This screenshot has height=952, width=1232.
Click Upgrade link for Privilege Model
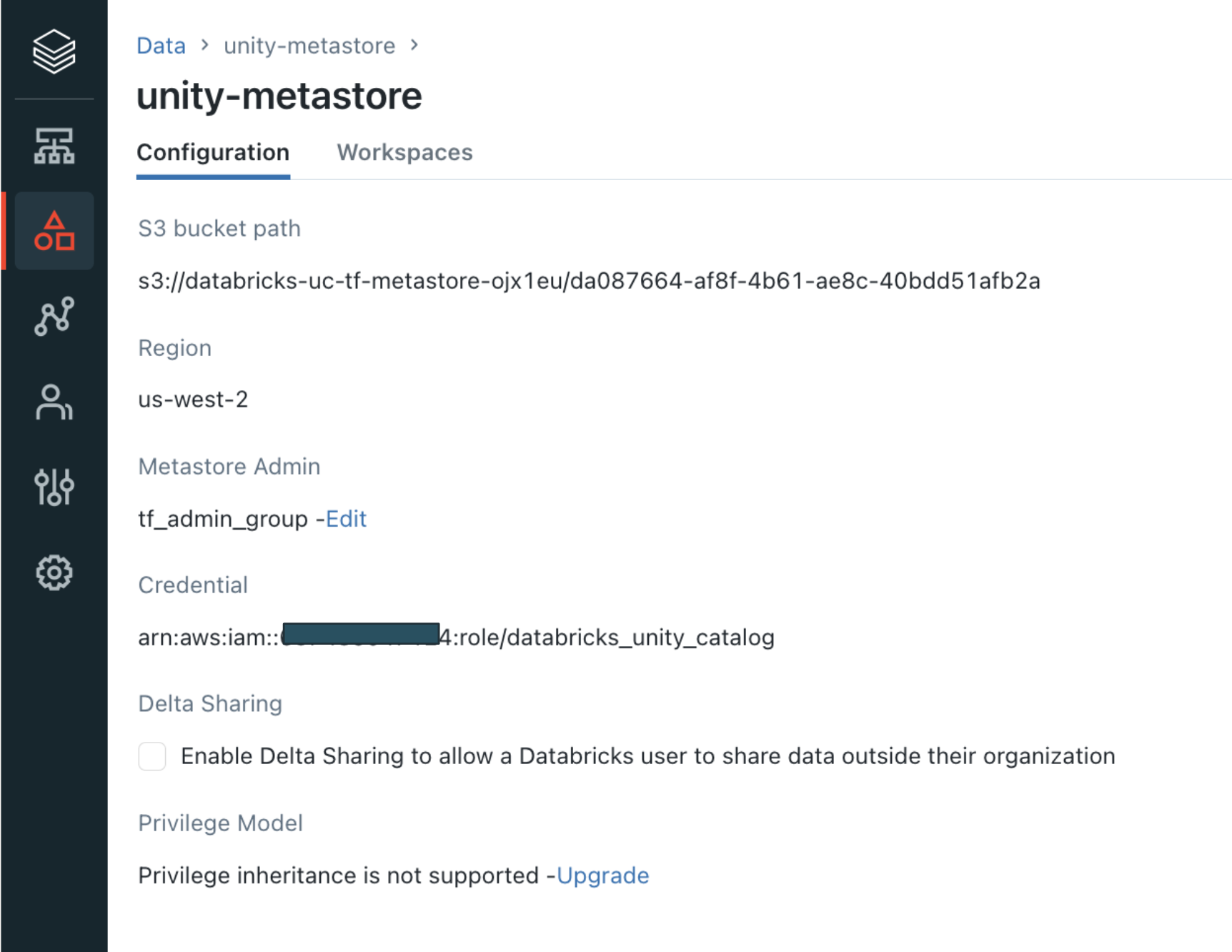pos(602,876)
